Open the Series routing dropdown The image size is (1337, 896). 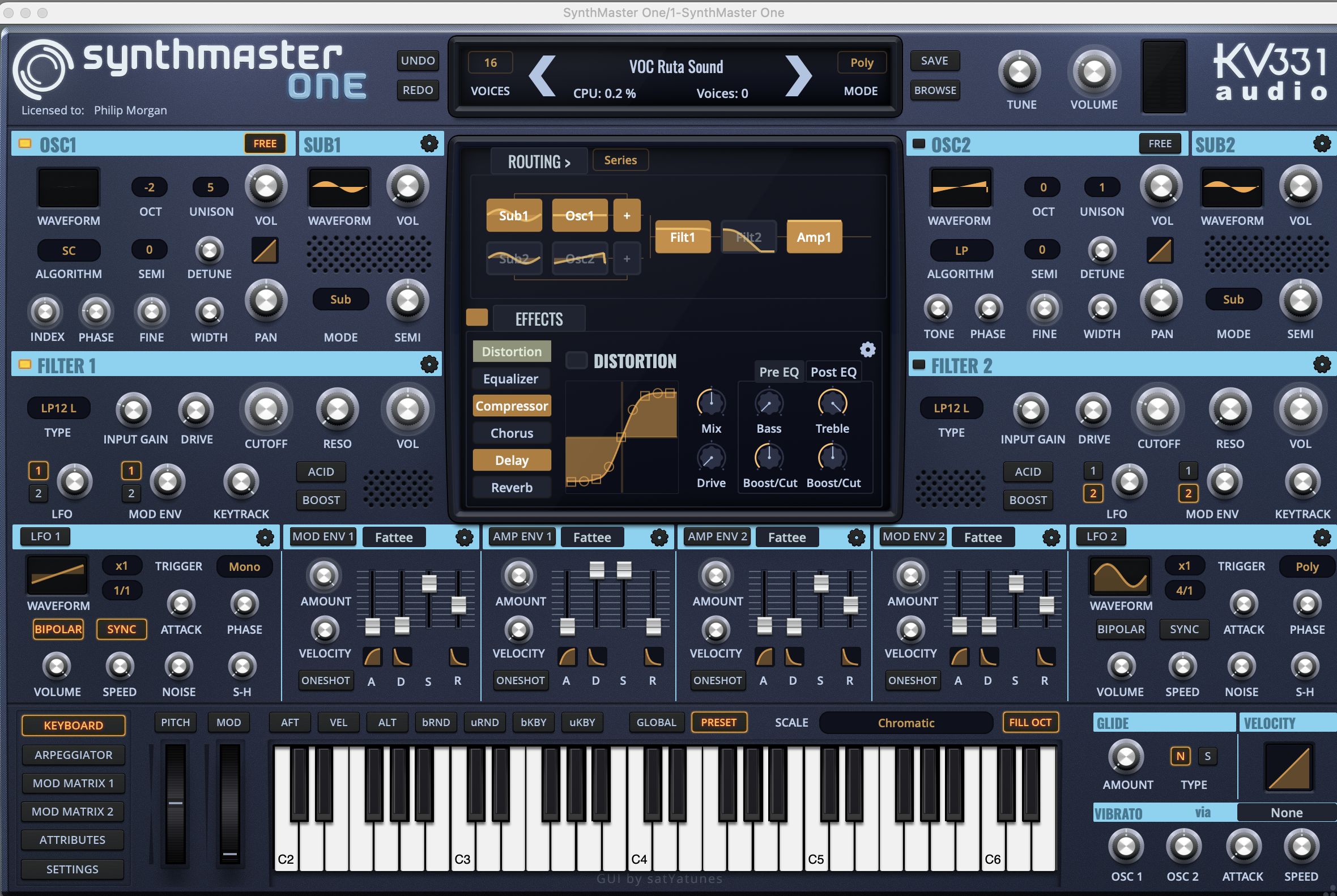click(x=620, y=160)
